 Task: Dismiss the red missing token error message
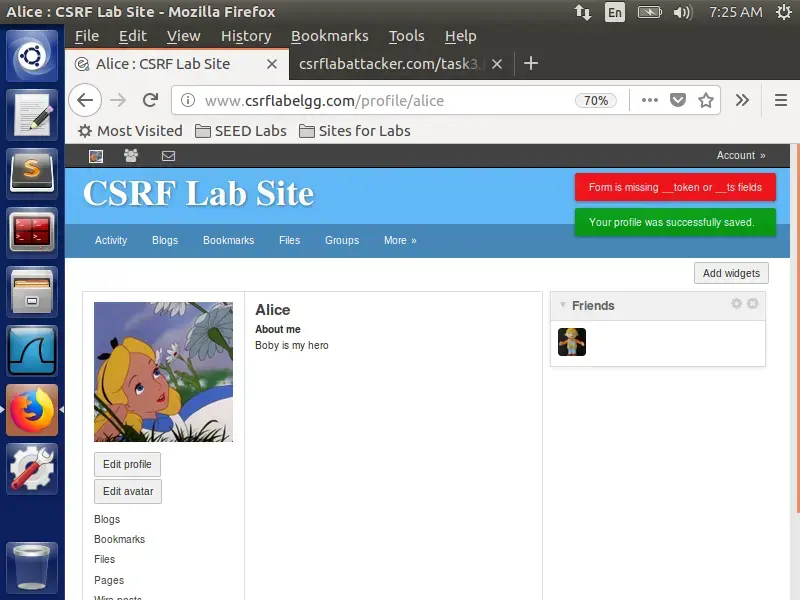675,187
